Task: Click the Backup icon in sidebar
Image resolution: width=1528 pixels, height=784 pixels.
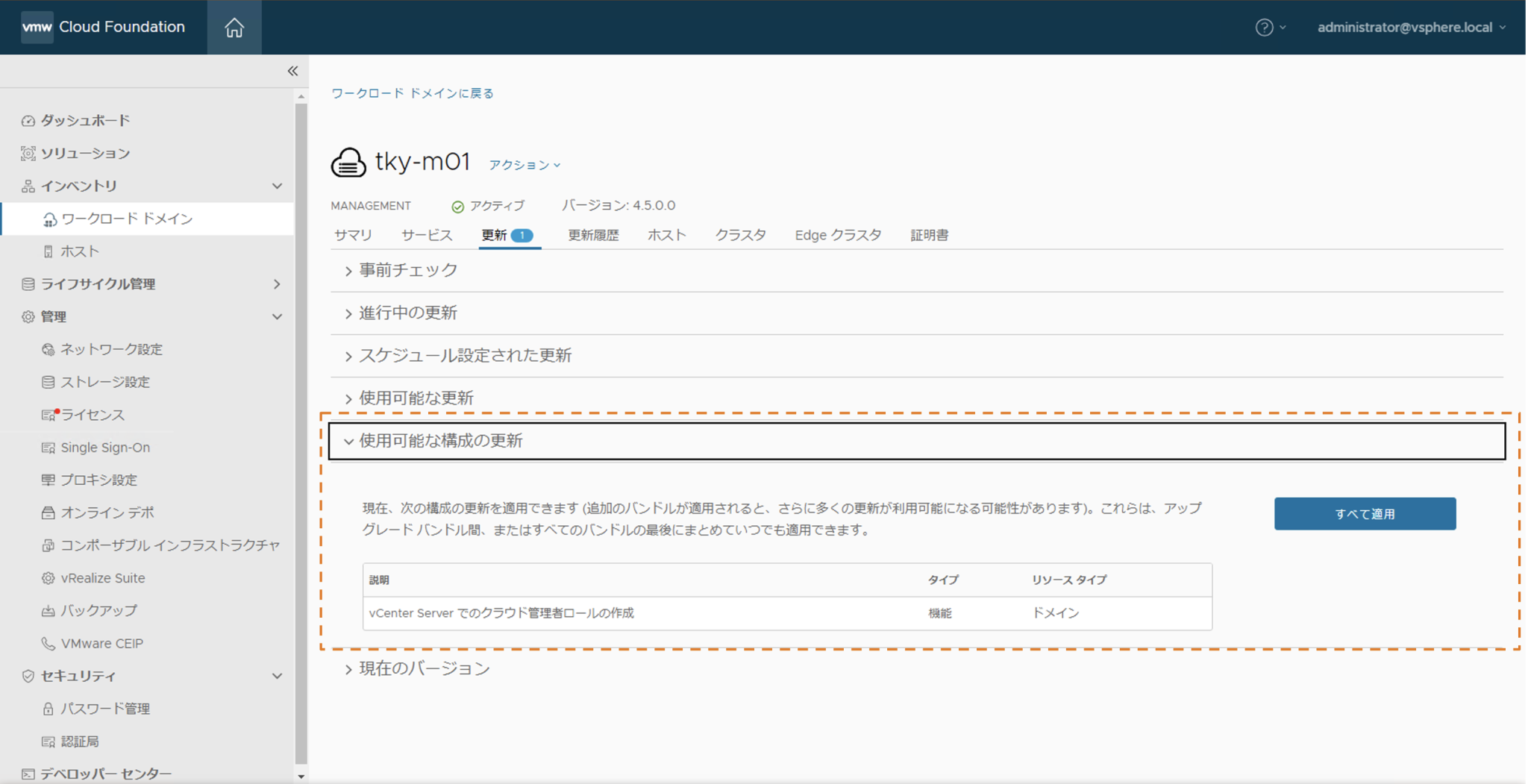Action: tap(48, 611)
